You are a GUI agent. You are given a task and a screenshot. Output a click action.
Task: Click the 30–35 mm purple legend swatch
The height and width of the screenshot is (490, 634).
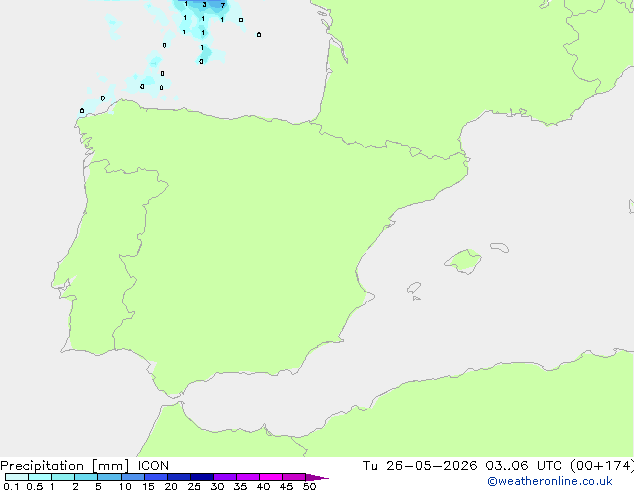point(225,477)
